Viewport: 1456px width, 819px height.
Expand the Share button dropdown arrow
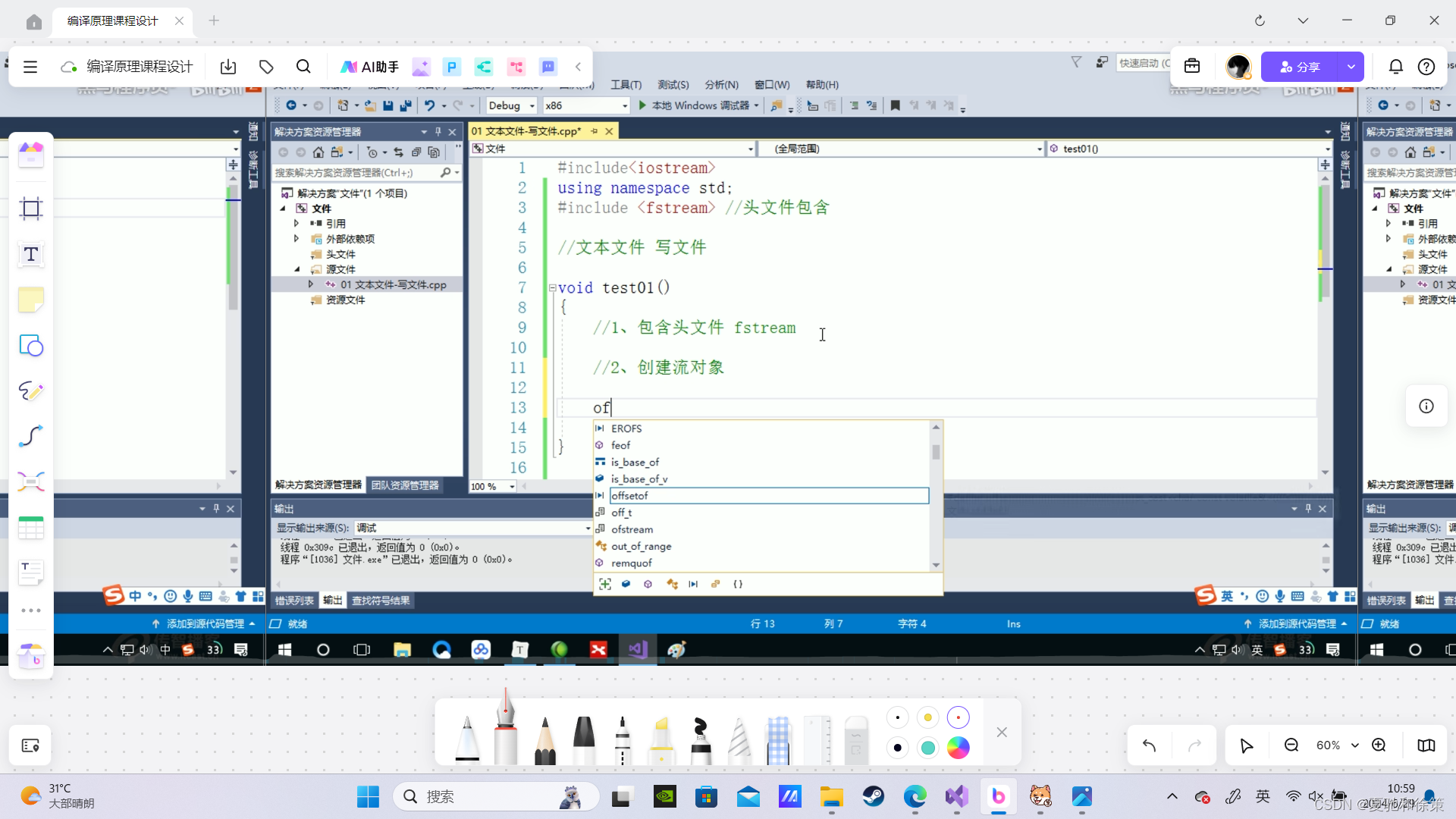tap(1351, 67)
